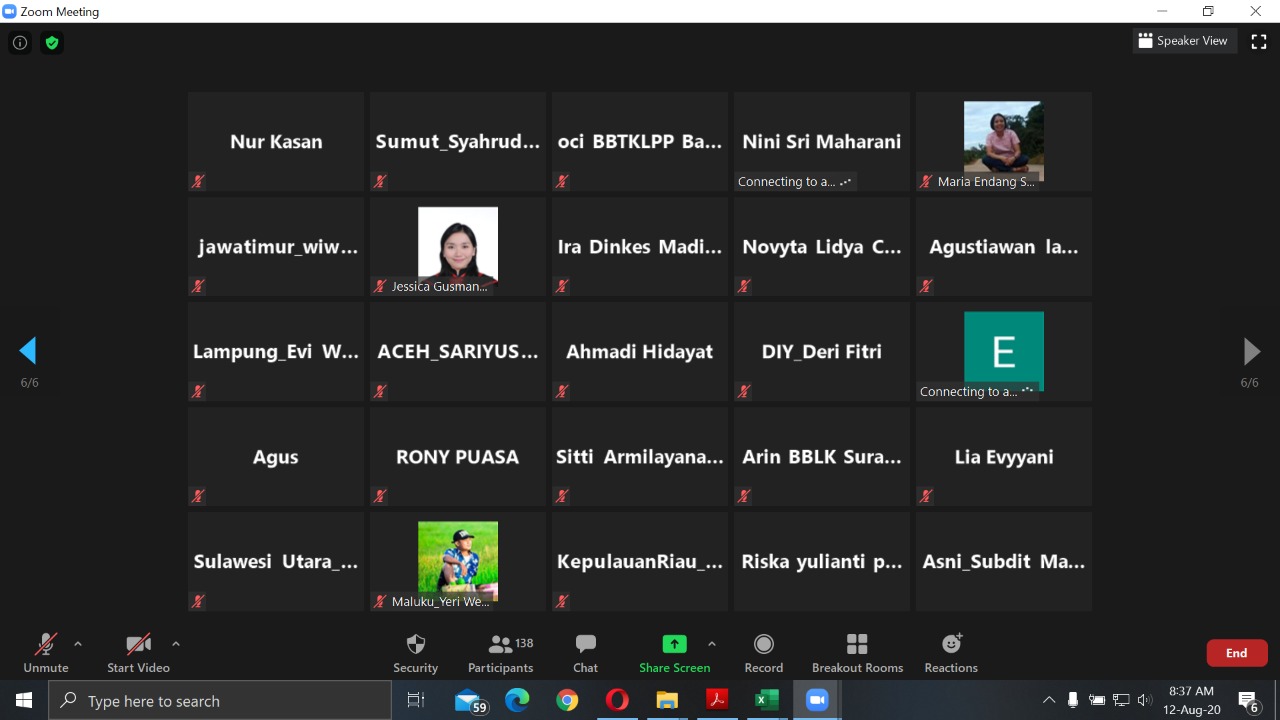The height and width of the screenshot is (720, 1280).
Task: Open volume control in system tray
Action: coord(1145,701)
